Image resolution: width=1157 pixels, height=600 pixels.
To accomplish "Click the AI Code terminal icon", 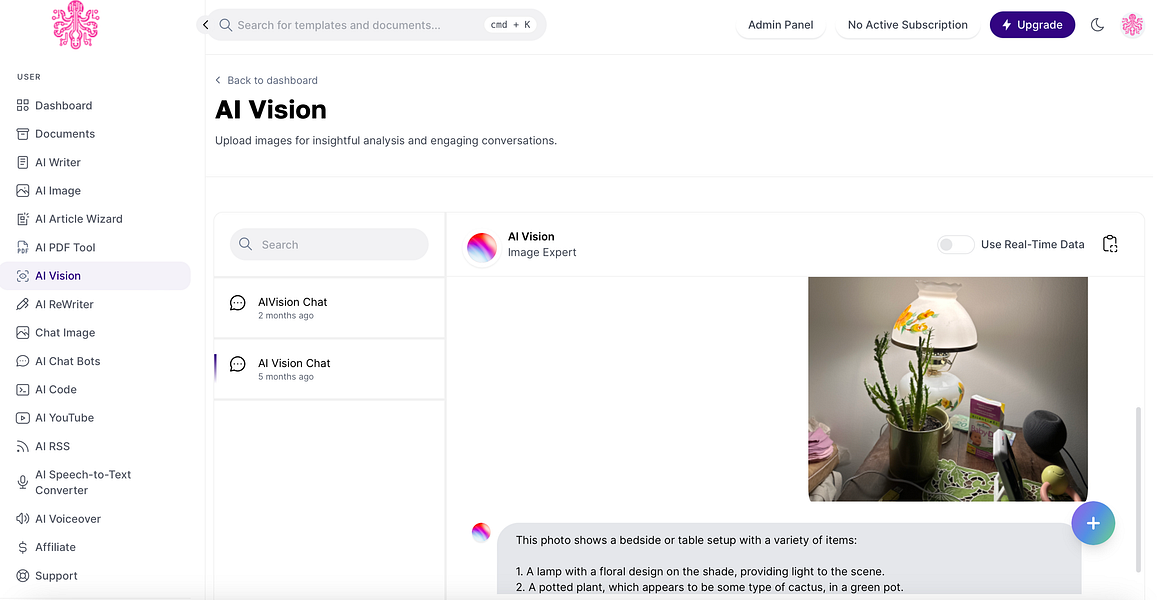I will pyautogui.click(x=23, y=390).
